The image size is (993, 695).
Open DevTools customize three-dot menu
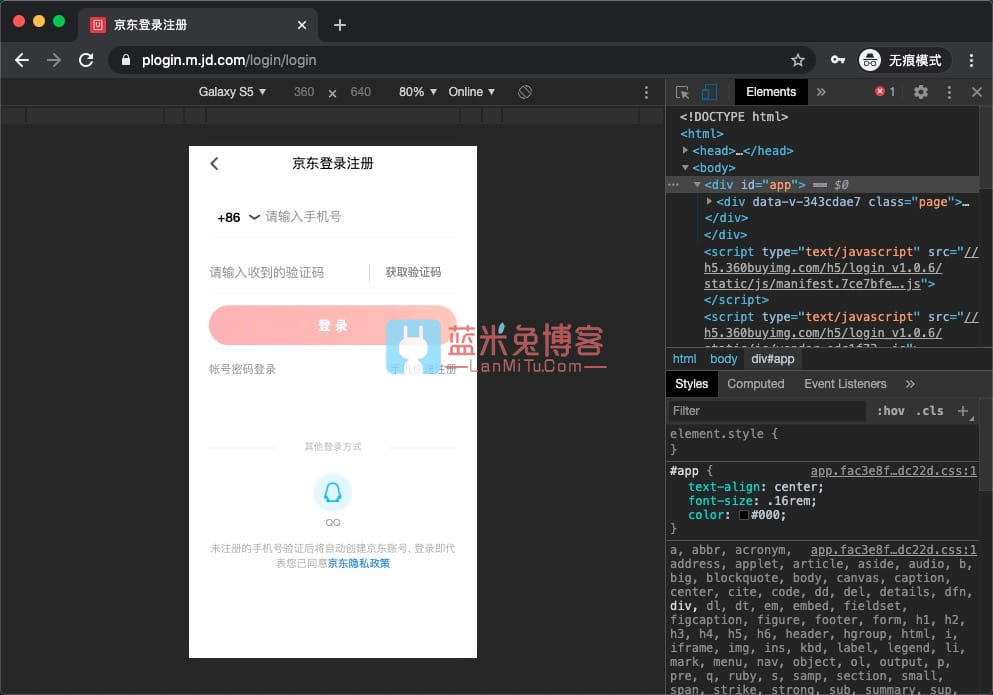click(x=949, y=92)
